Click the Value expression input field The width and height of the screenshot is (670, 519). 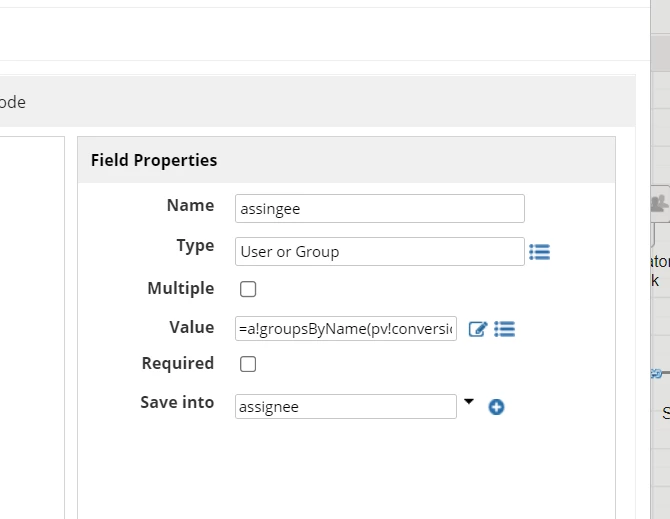pos(346,328)
